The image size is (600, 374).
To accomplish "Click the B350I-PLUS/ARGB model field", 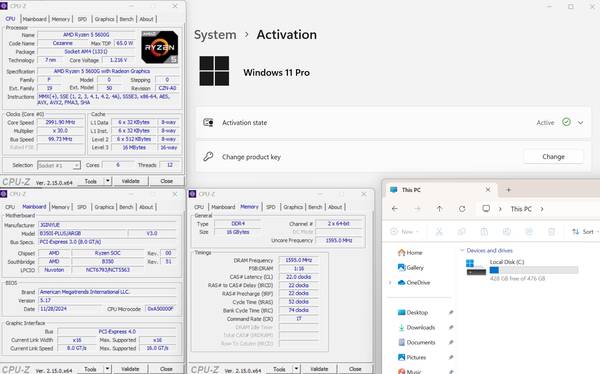I will click(82, 233).
